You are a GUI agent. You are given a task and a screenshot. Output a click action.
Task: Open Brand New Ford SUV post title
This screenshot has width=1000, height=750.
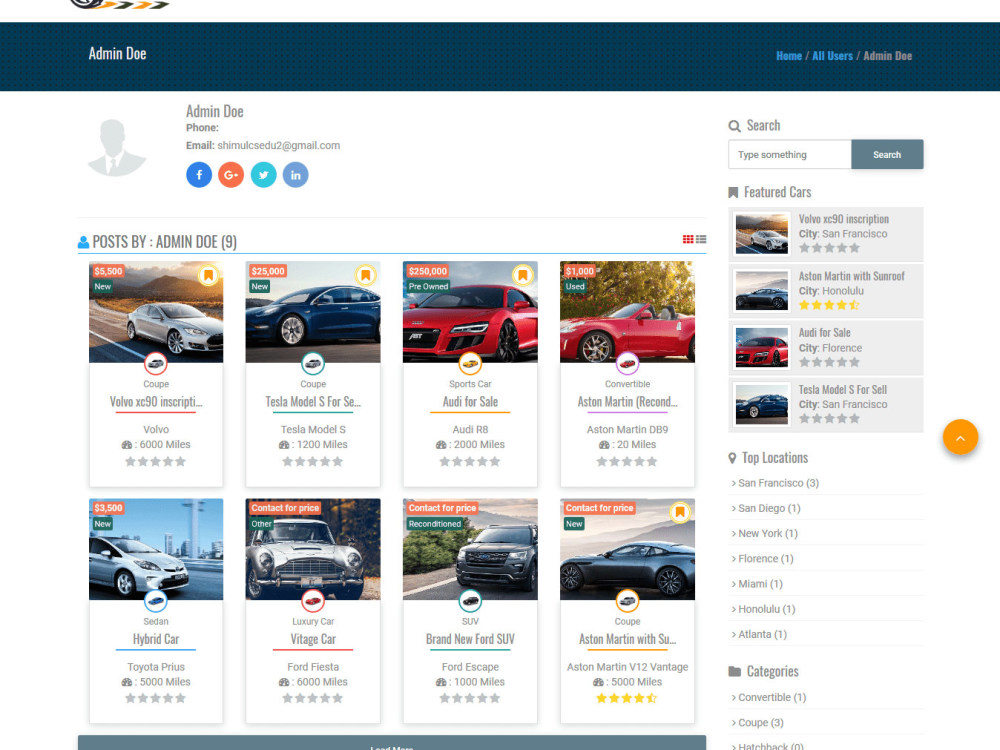[x=470, y=639]
